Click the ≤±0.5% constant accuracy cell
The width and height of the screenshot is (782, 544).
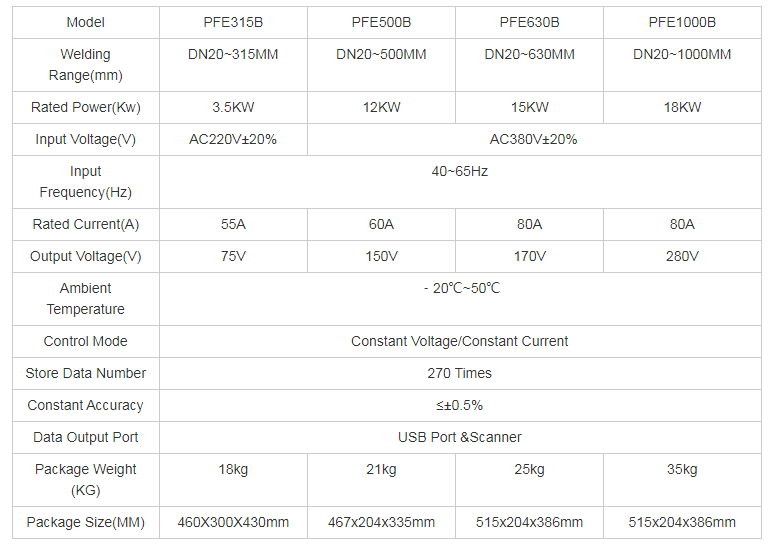point(460,405)
